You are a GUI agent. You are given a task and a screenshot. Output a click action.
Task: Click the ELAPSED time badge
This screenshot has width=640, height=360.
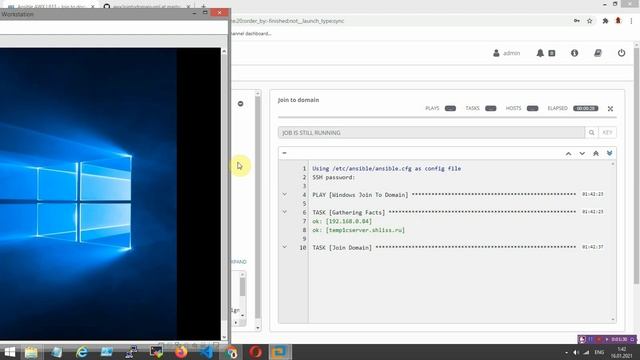pos(586,109)
